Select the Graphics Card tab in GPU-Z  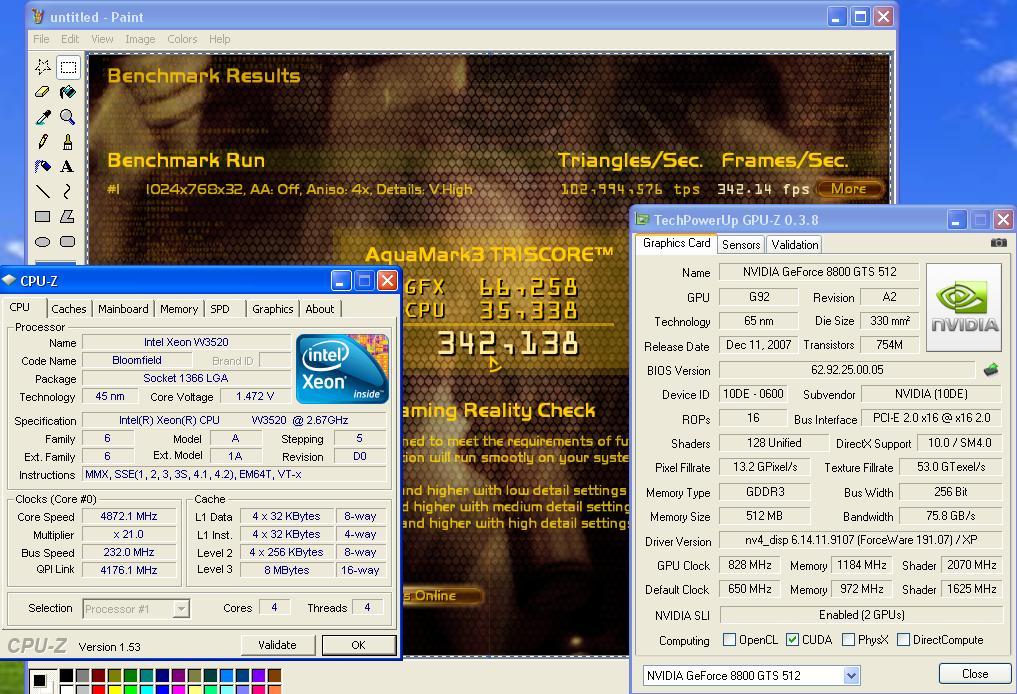pos(676,243)
